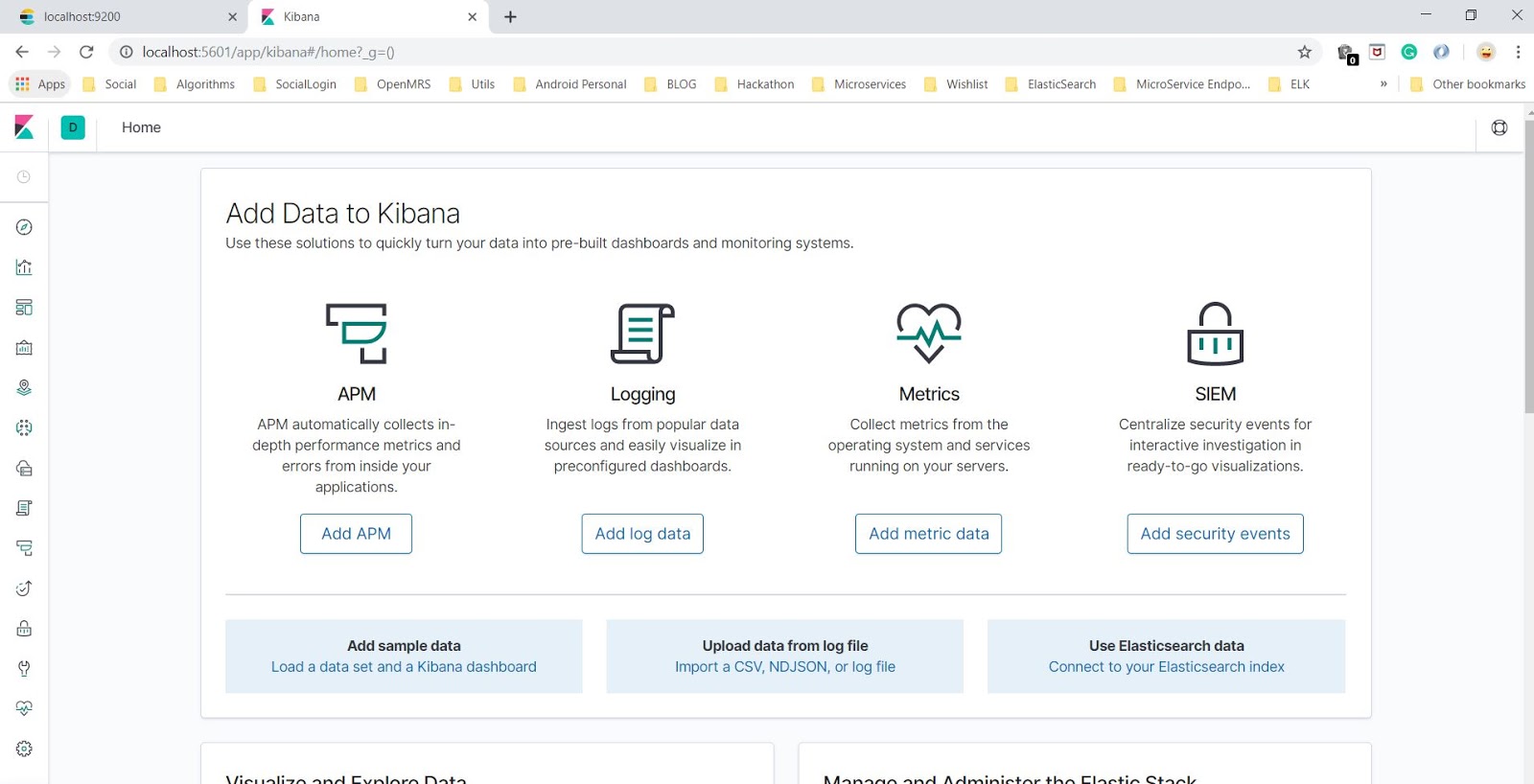
Task: Close the localhost:9200 tab
Action: (232, 16)
